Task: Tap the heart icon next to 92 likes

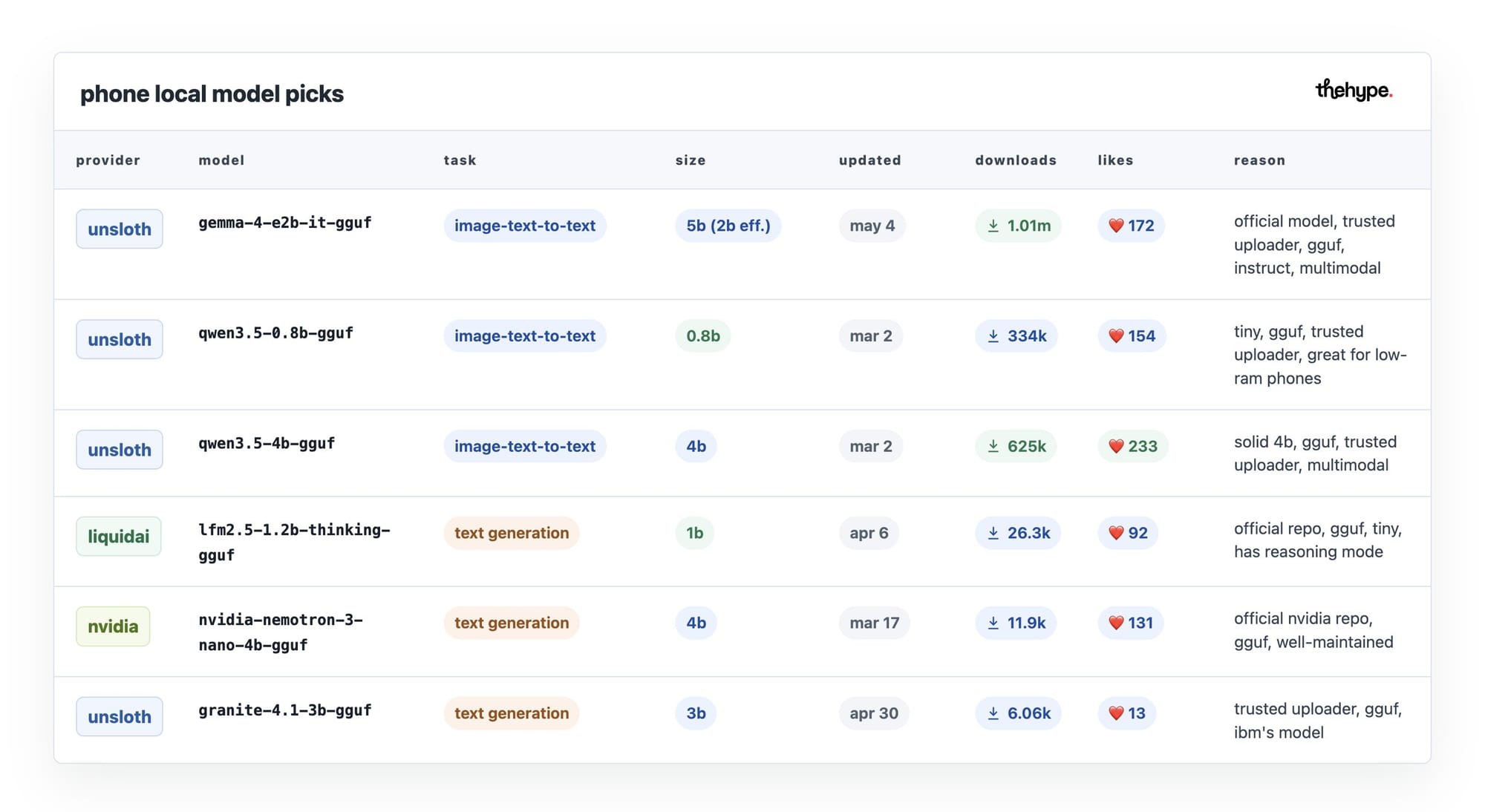Action: [1115, 533]
